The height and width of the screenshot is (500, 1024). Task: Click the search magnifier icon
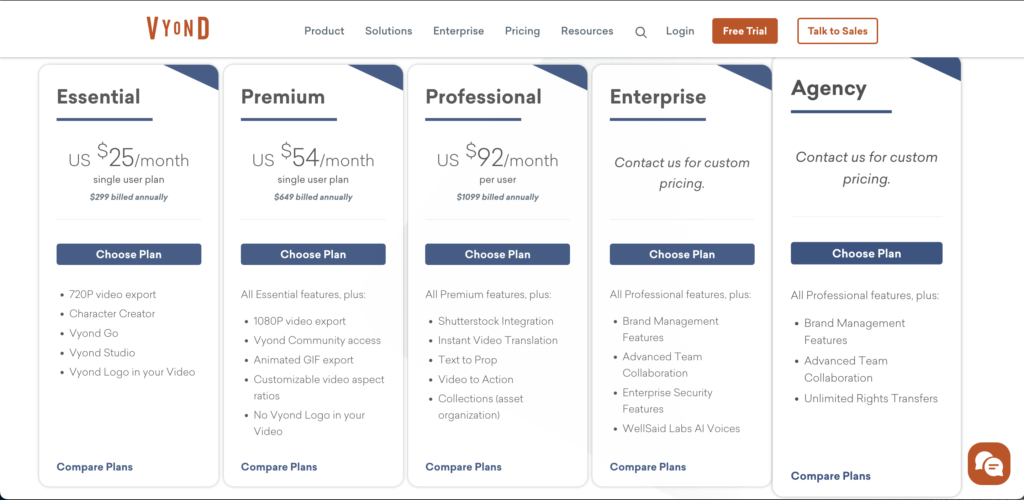point(641,32)
